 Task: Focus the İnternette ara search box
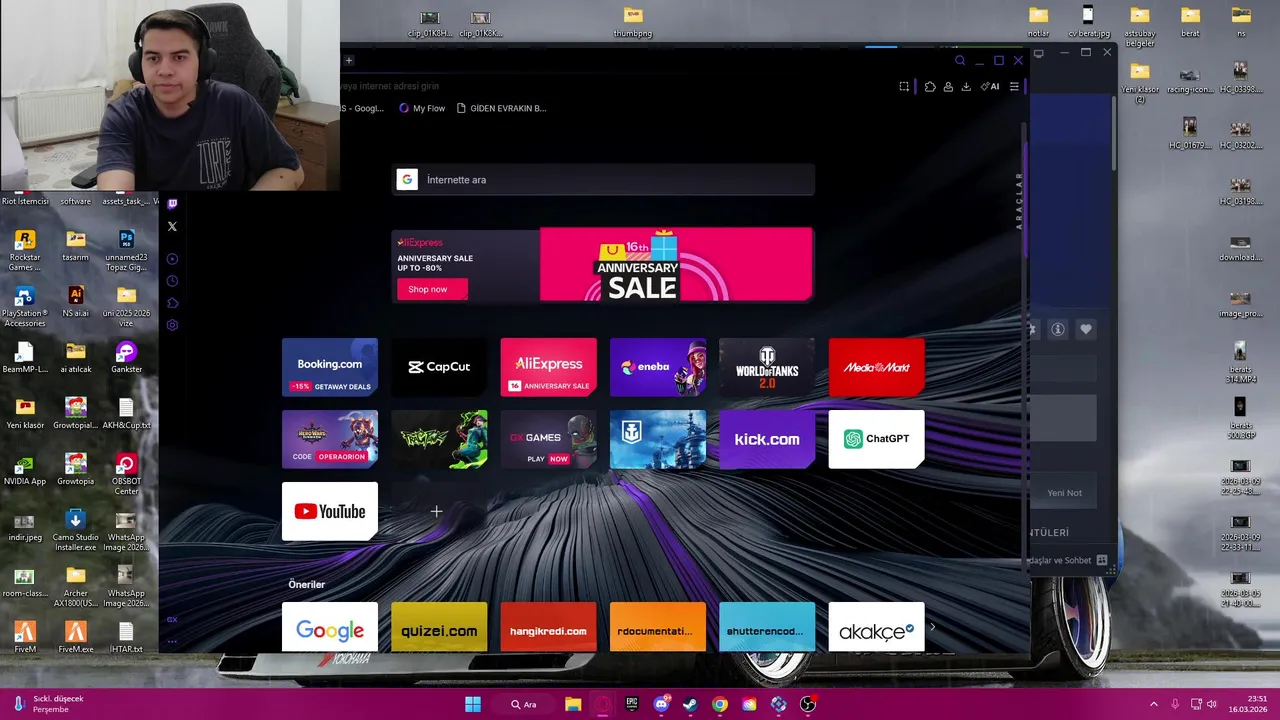coord(603,180)
